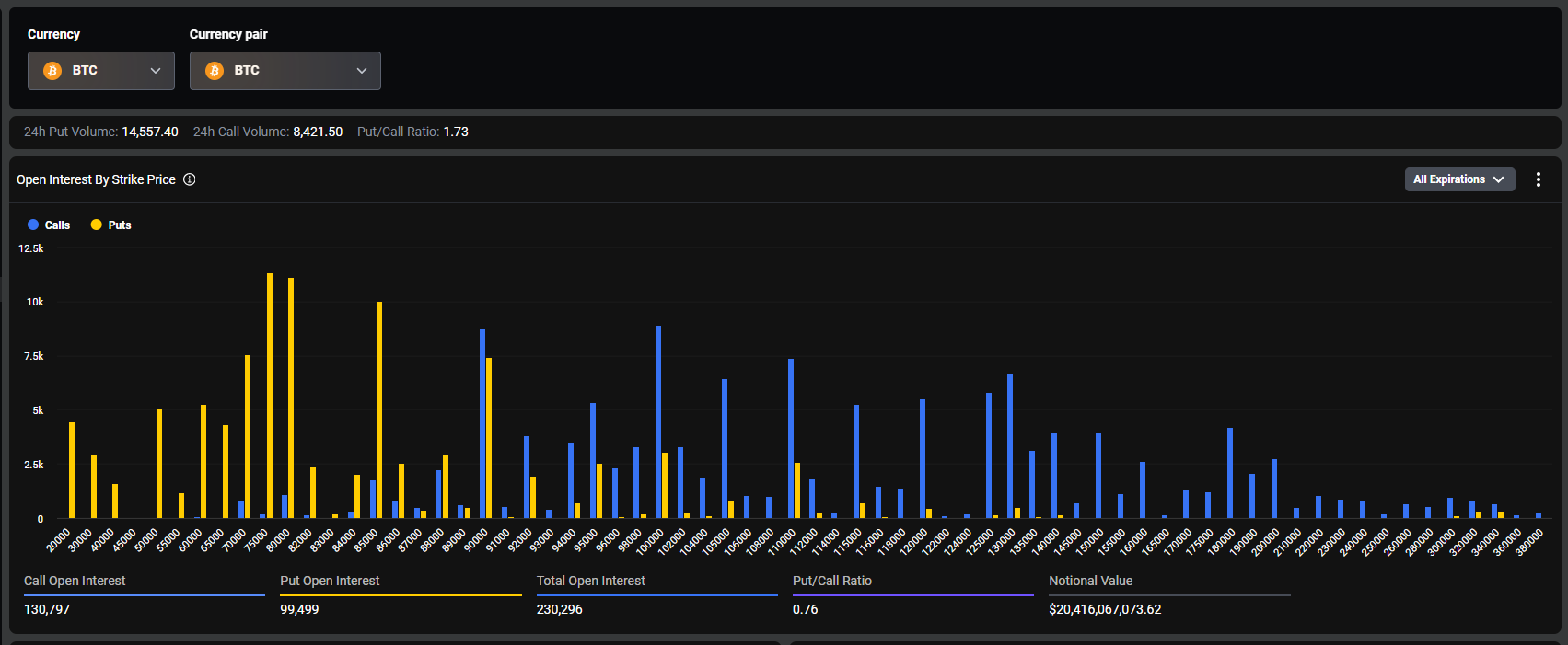The height and width of the screenshot is (645, 1568).
Task: Click the blue call bar at 100000 strike
Action: click(658, 421)
